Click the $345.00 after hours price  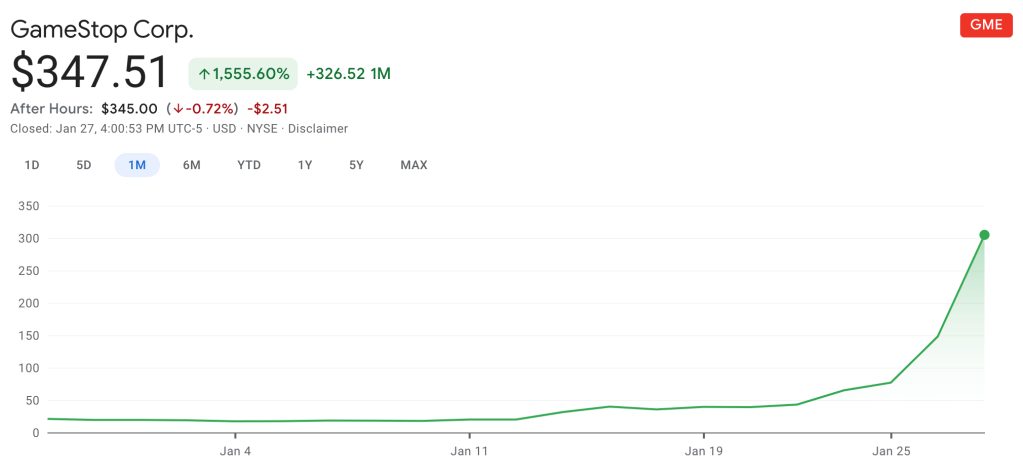tap(129, 108)
